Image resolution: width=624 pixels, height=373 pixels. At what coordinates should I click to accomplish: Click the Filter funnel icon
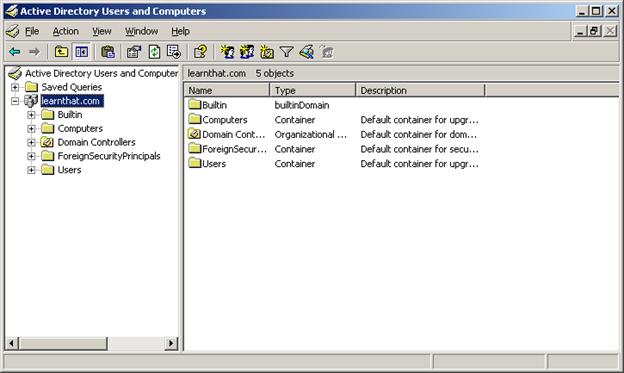[287, 52]
